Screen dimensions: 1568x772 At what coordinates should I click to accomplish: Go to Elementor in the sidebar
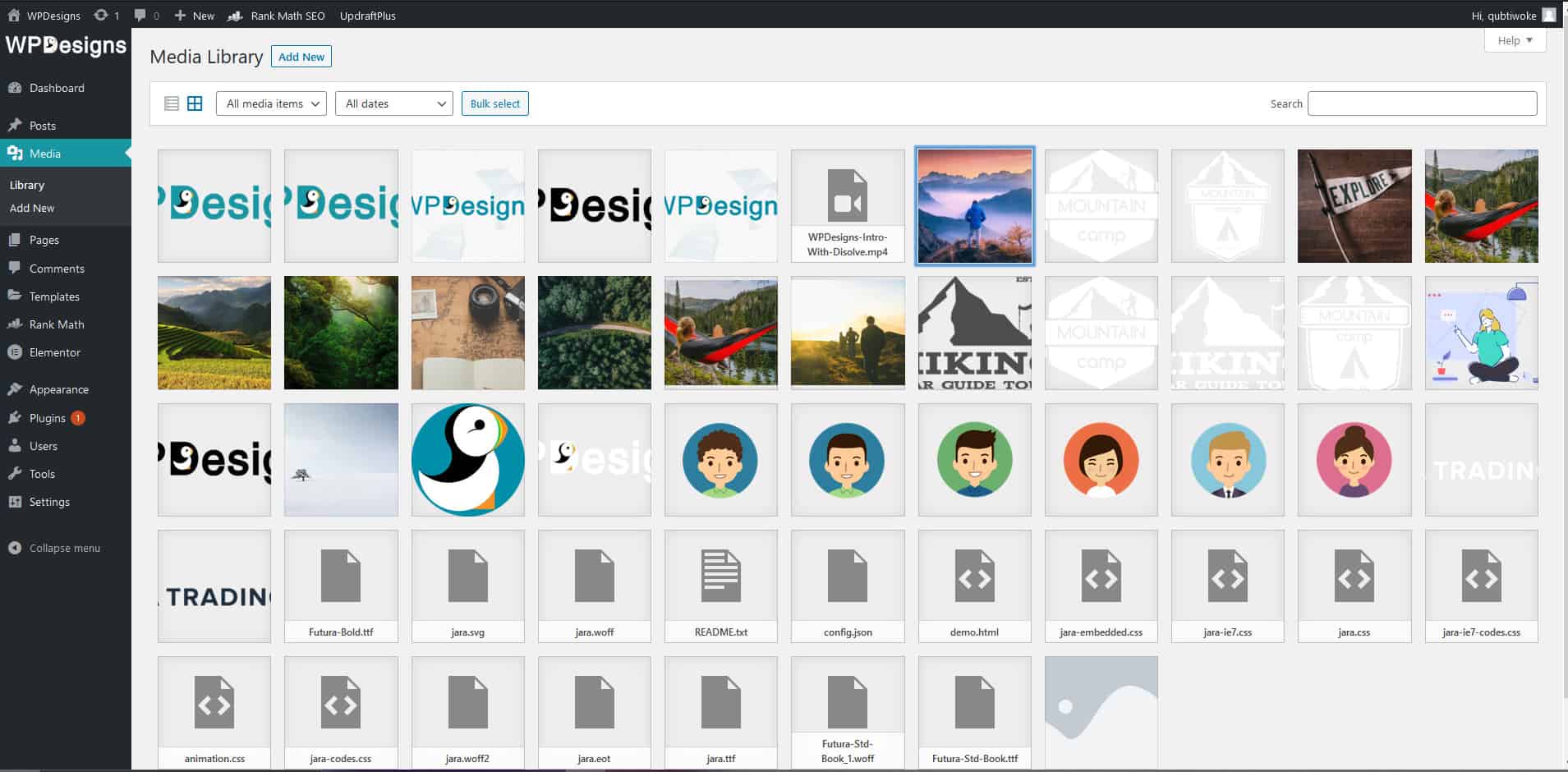click(55, 352)
